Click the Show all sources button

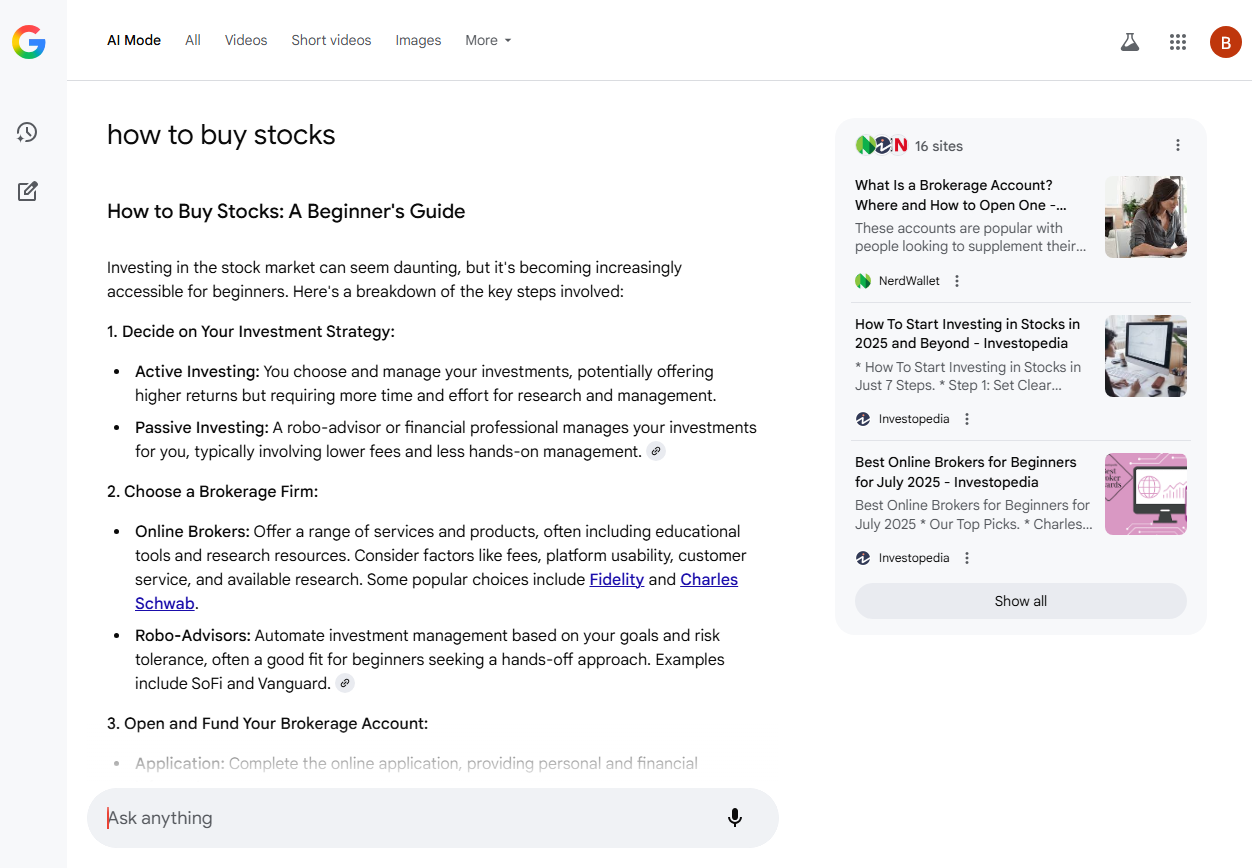[1021, 601]
